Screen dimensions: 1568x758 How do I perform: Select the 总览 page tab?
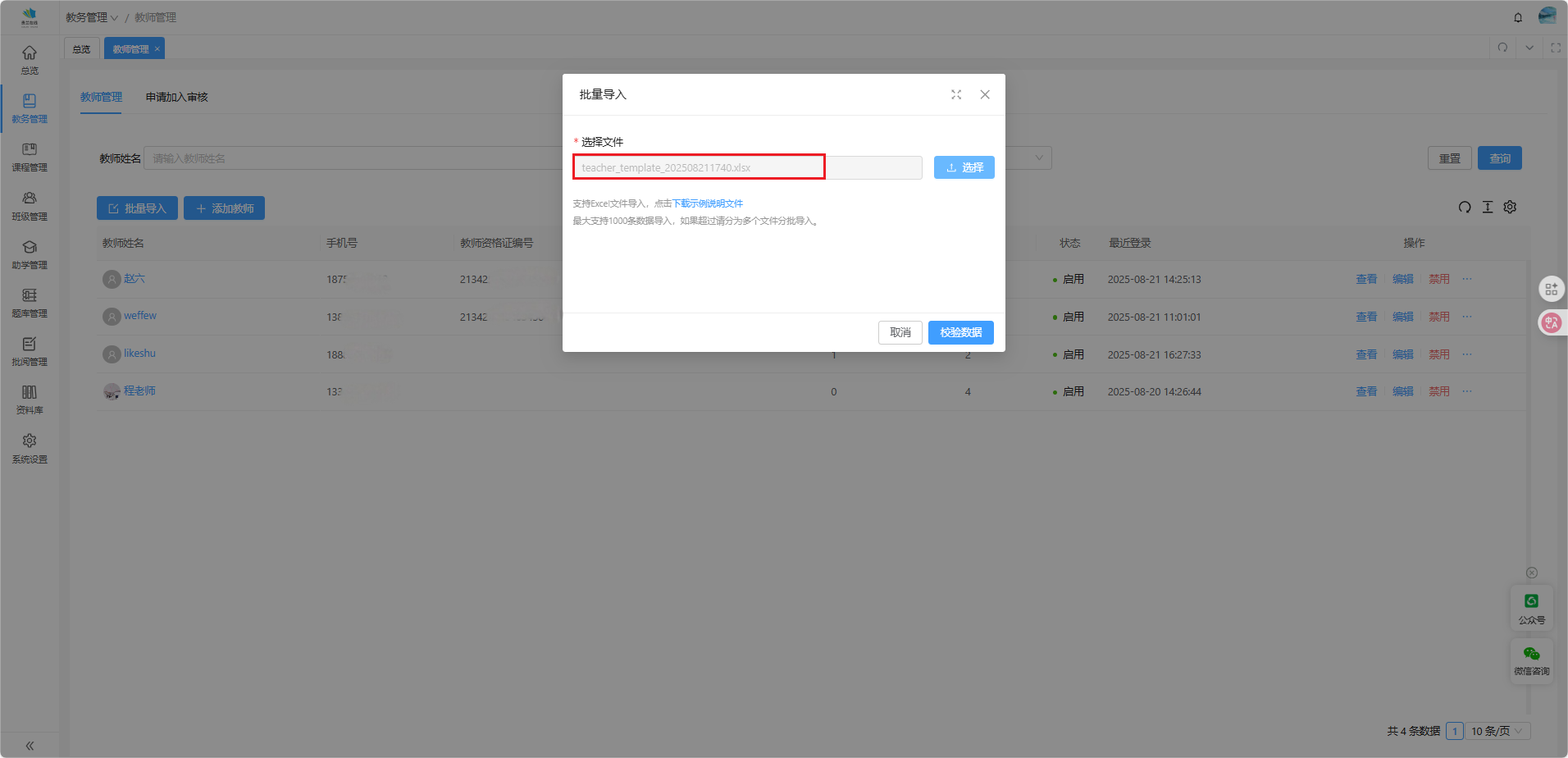pos(81,49)
